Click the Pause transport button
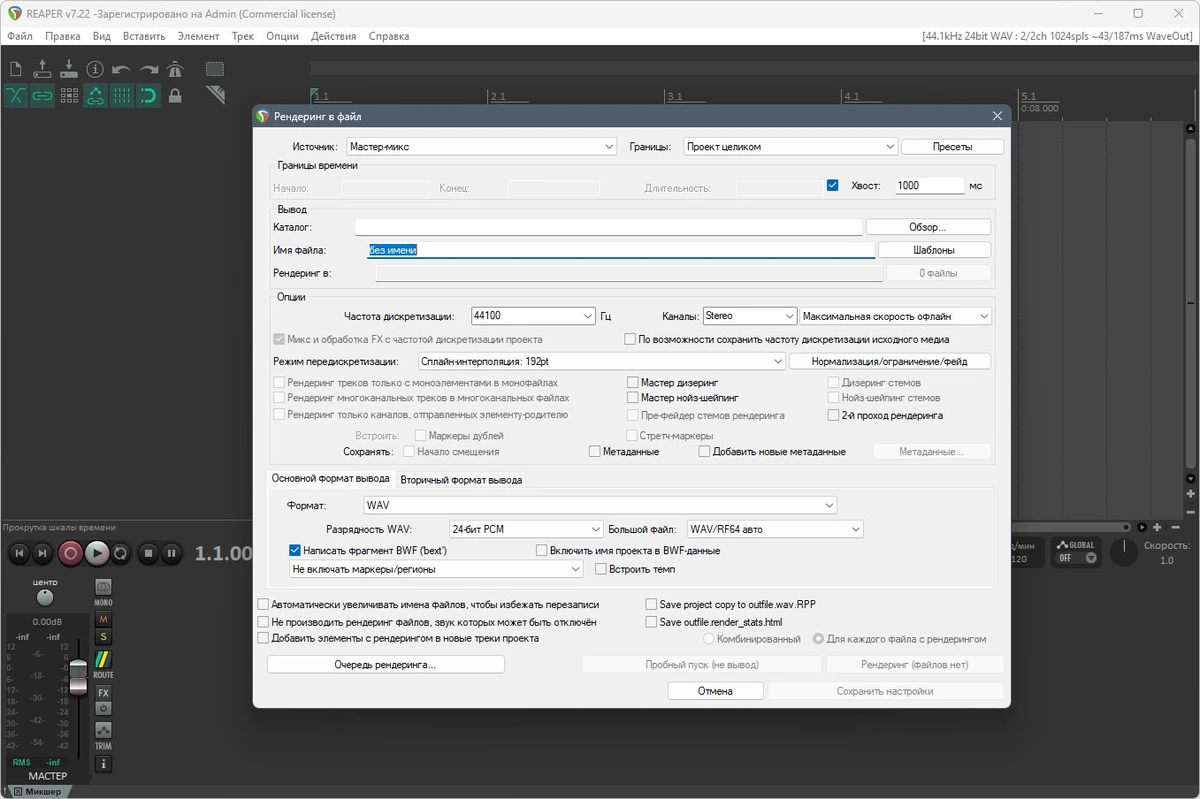 coord(171,552)
